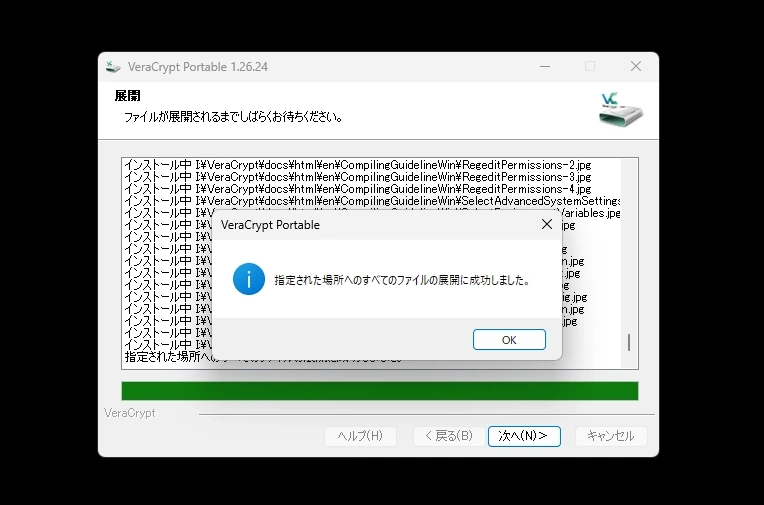Click the VeraCrypt label above the footer buttons

tap(130, 413)
